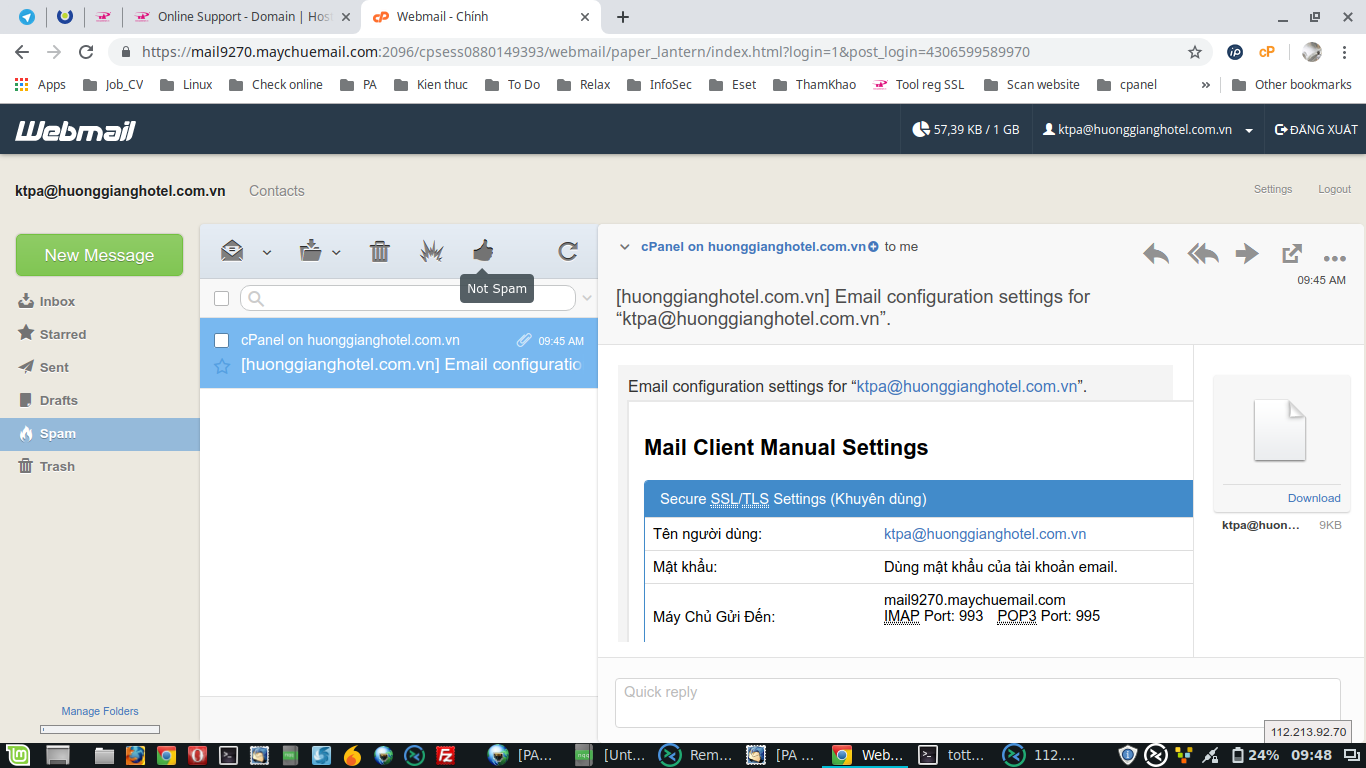Screen dimensions: 1366x768
Task: Open the Linux bookmarks folder
Action: point(186,85)
